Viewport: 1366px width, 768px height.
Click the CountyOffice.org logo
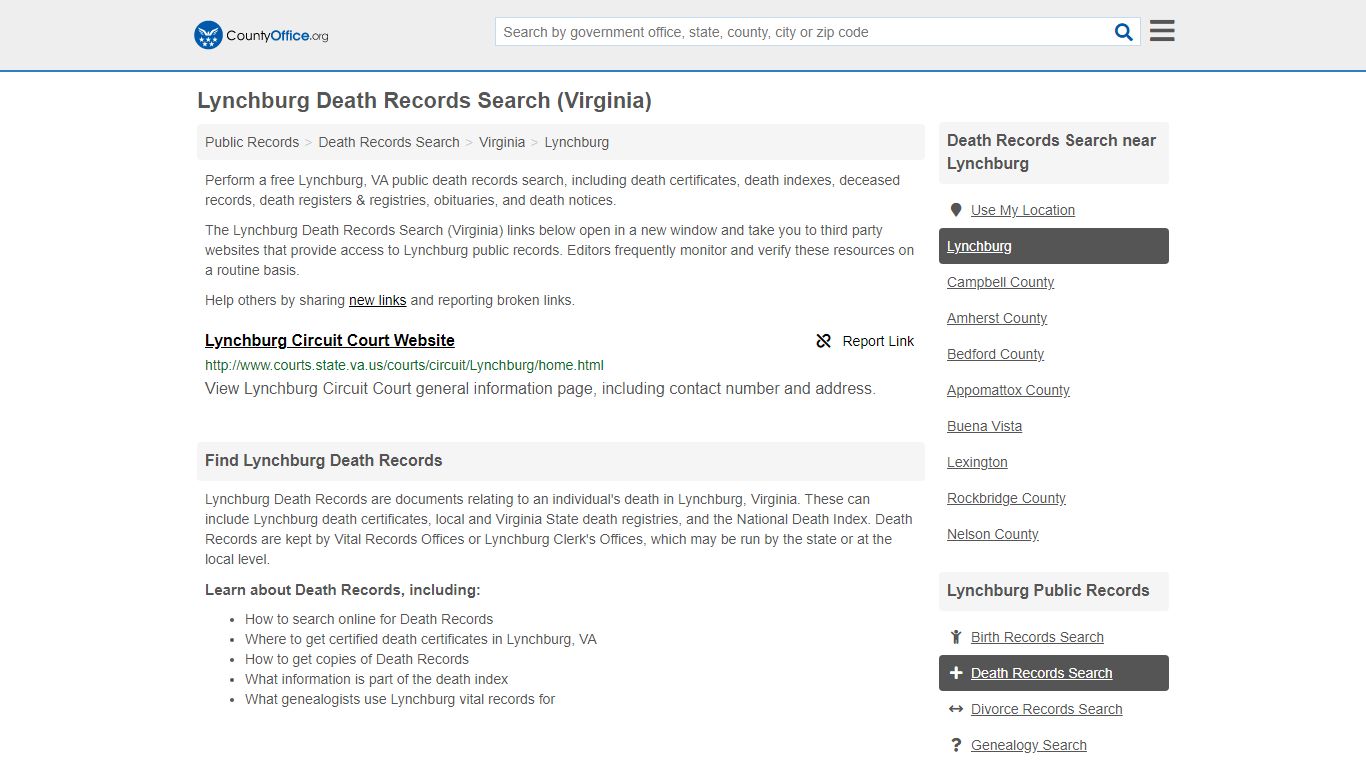(261, 35)
